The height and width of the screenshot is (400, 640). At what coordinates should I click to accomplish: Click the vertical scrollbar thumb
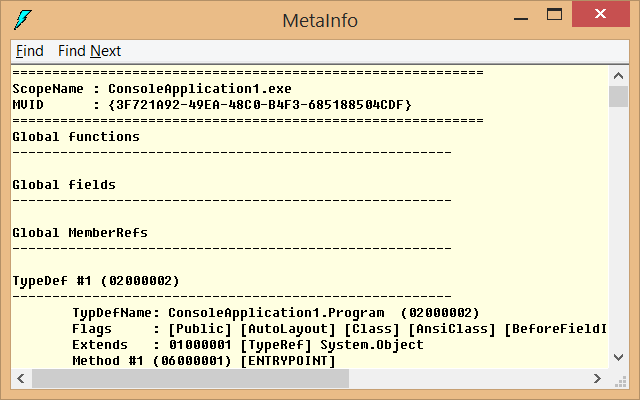pos(618,96)
